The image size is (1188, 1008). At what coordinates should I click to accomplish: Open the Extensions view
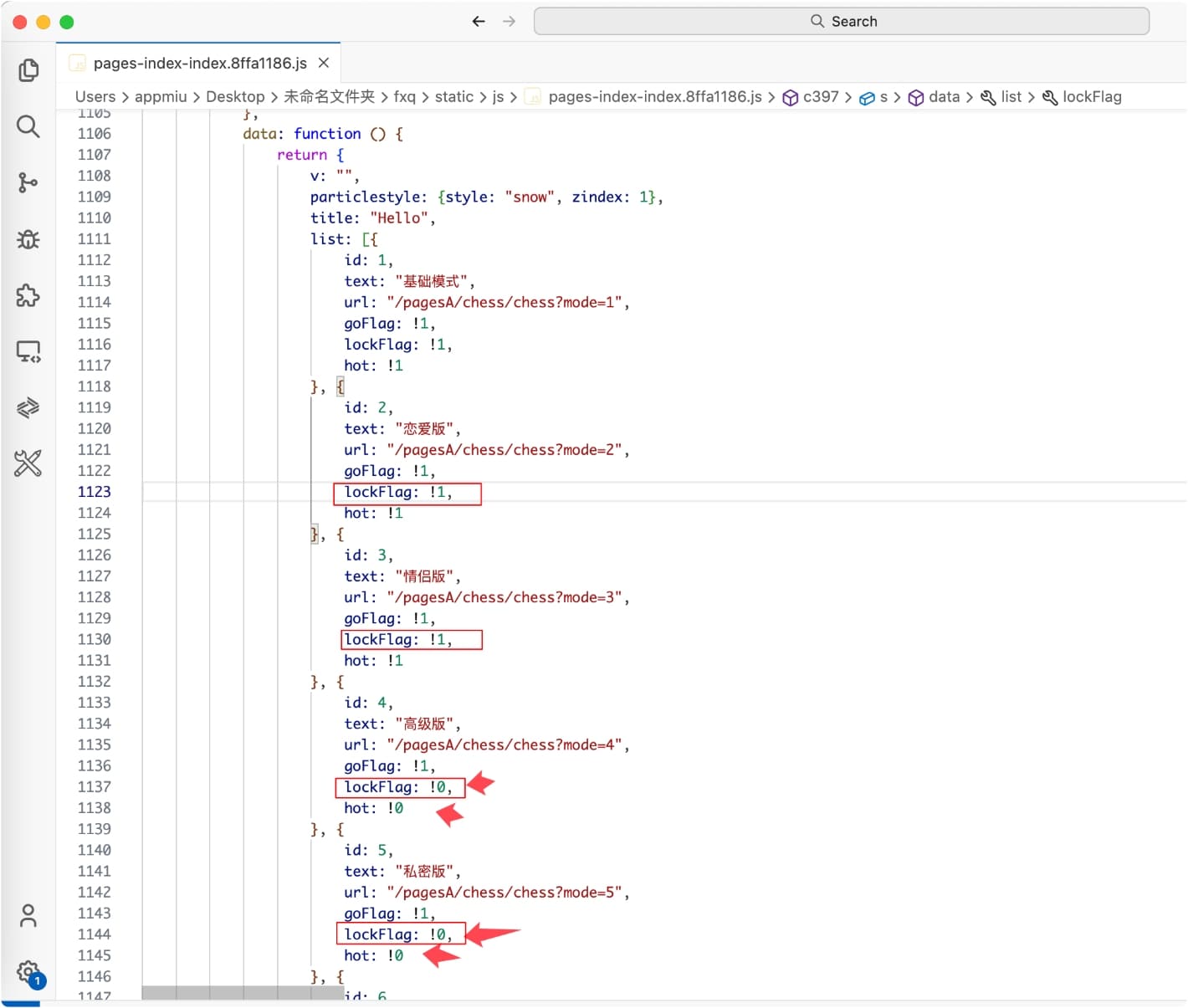point(28,295)
